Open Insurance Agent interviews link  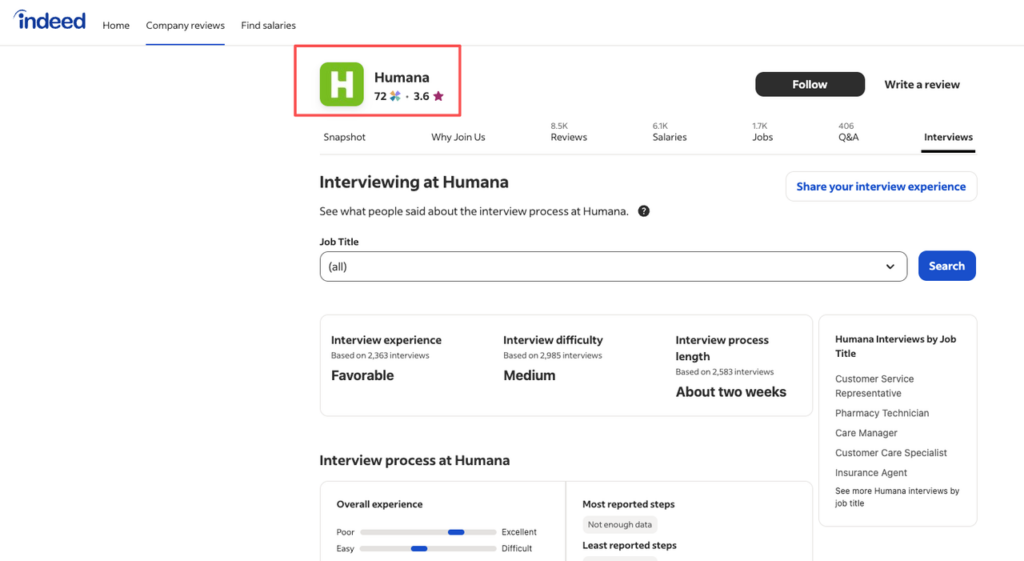[x=871, y=473]
